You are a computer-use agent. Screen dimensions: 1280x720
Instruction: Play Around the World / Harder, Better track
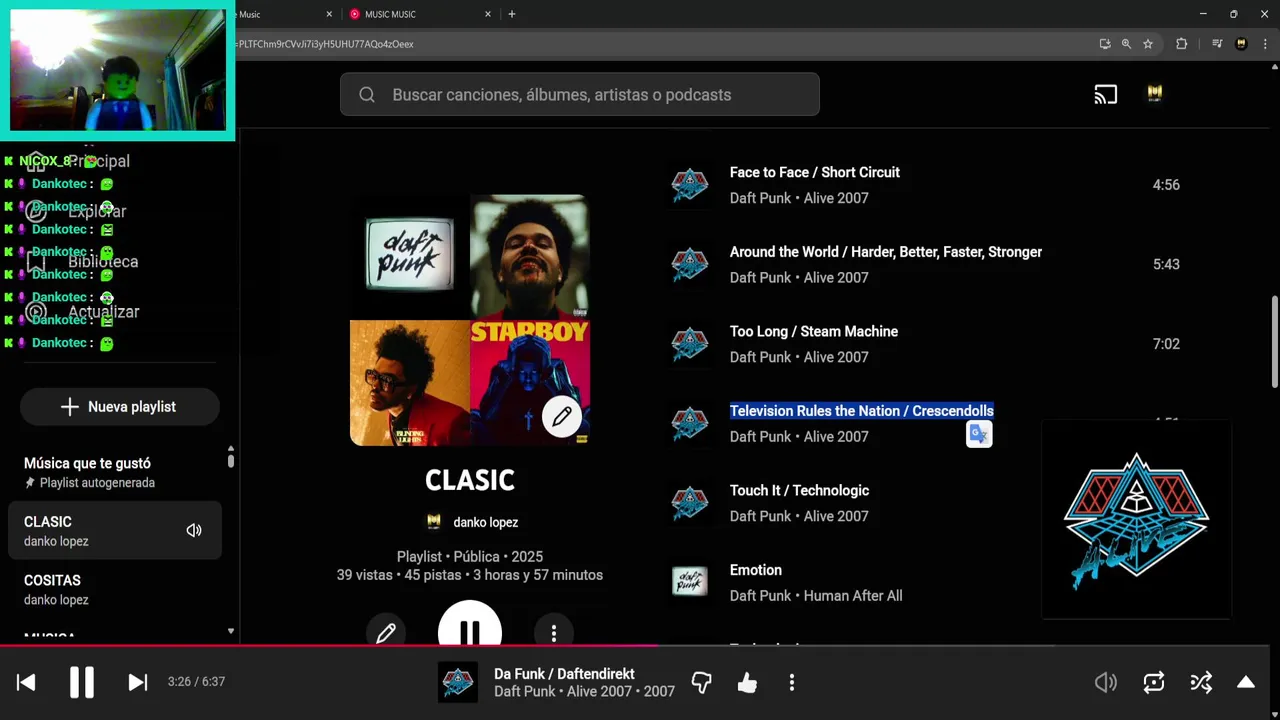click(886, 252)
